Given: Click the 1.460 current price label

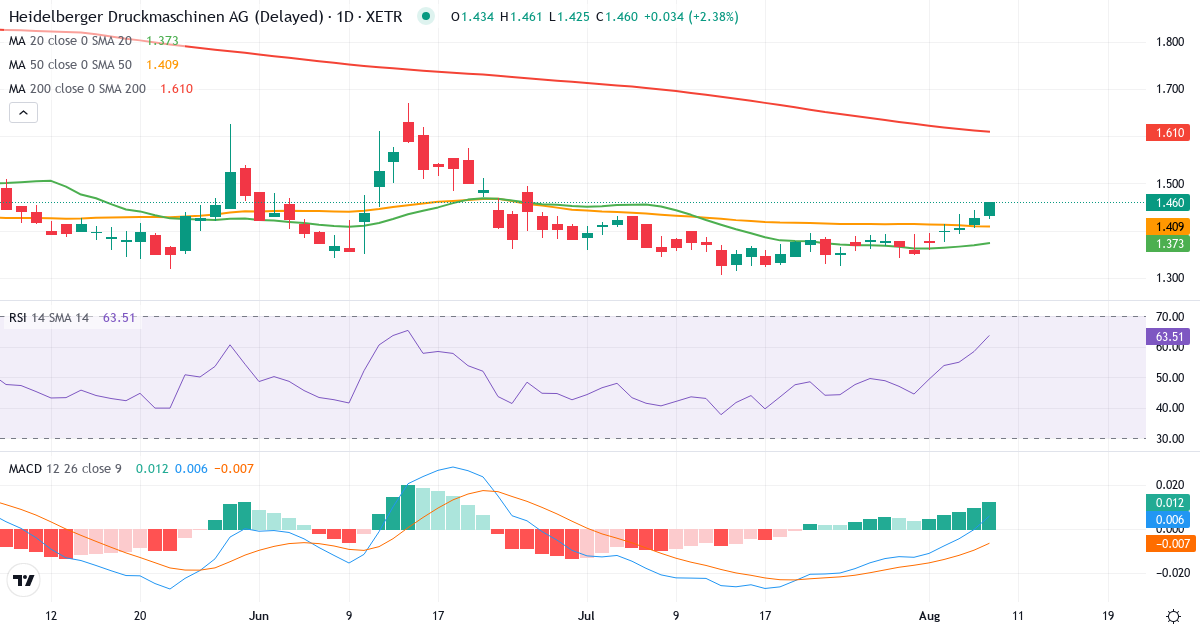Looking at the screenshot, I should [x=1169, y=203].
